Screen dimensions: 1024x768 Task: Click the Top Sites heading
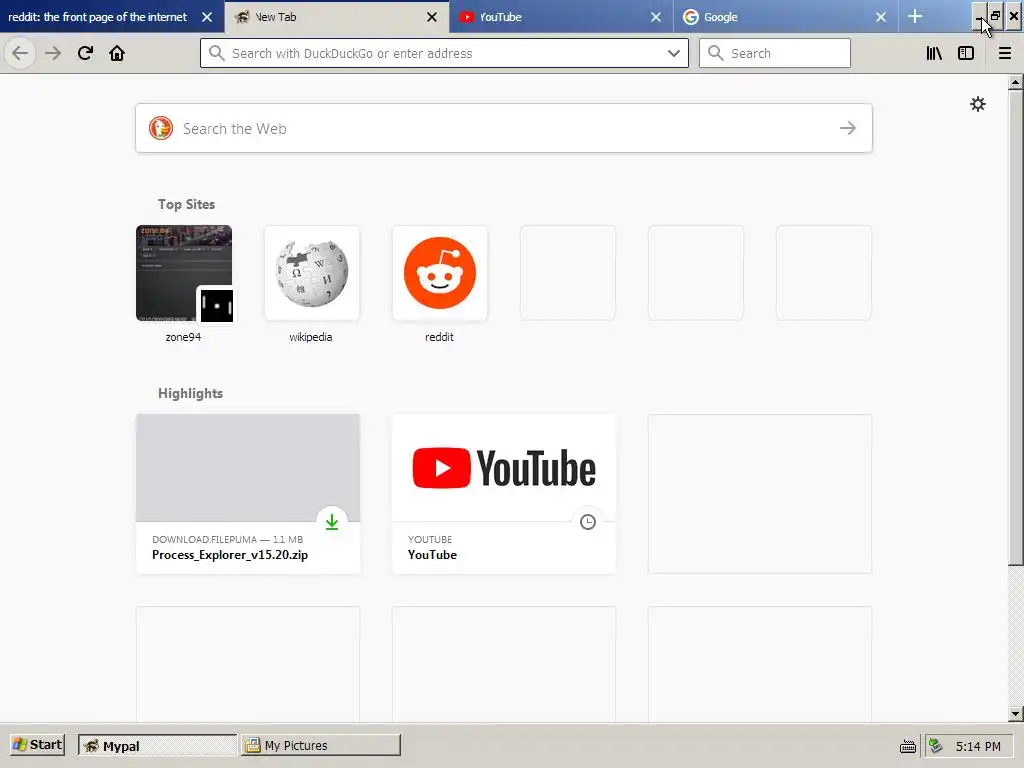186,204
